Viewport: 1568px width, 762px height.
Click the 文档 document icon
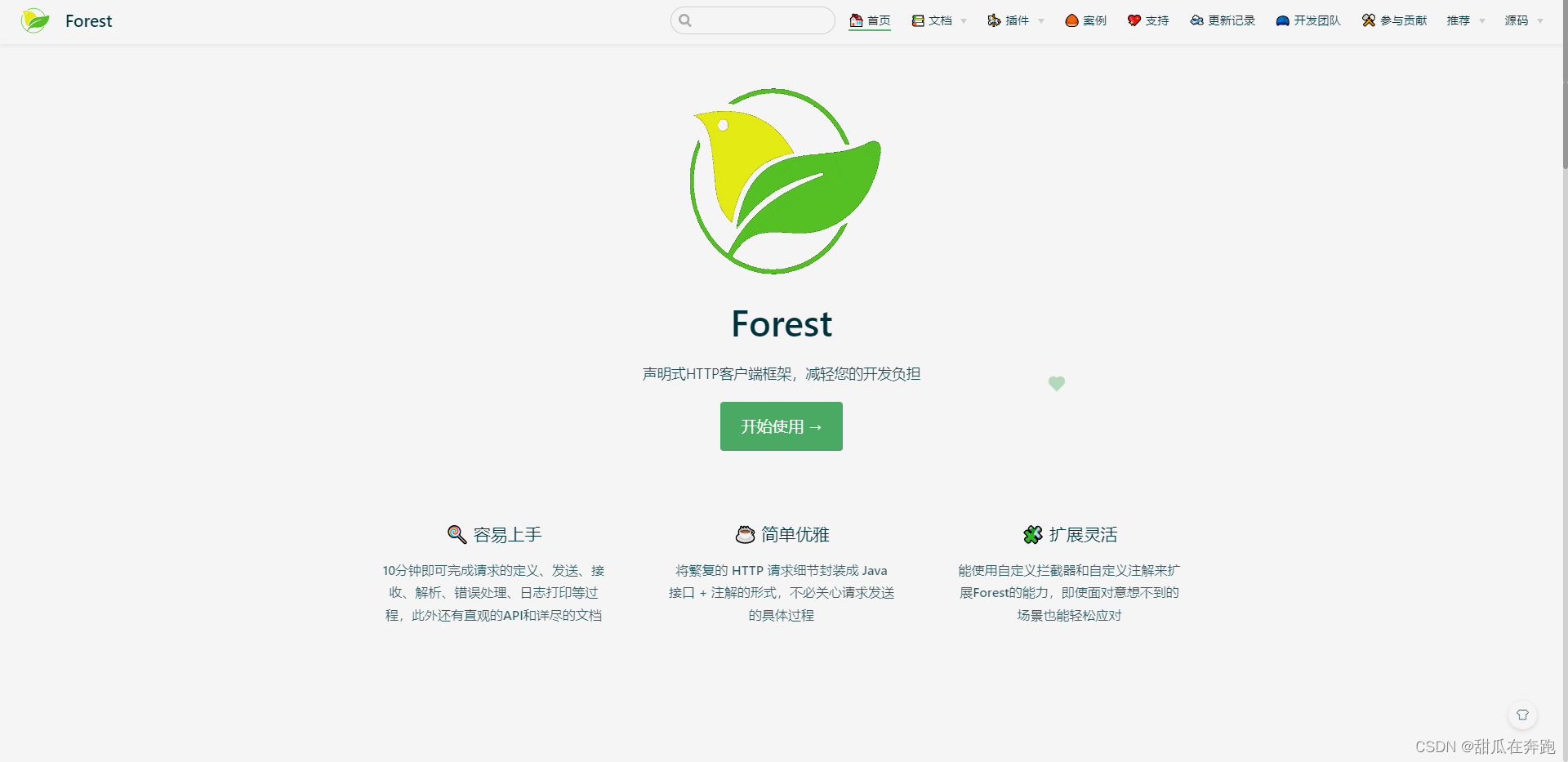(918, 20)
